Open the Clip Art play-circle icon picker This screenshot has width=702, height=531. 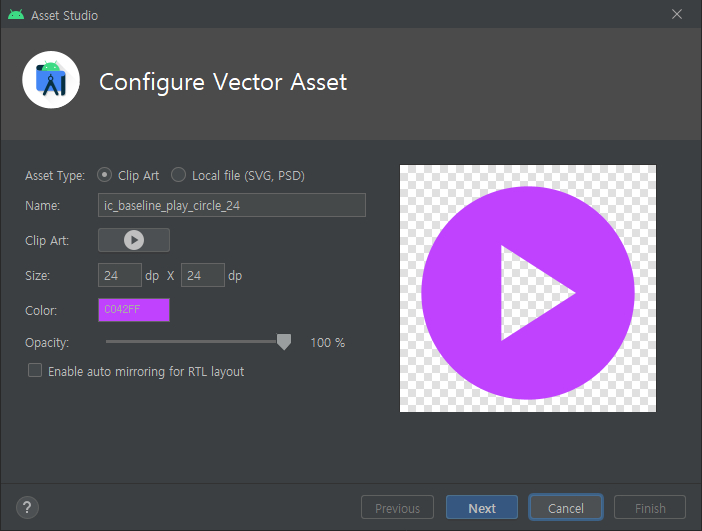pyautogui.click(x=133, y=240)
